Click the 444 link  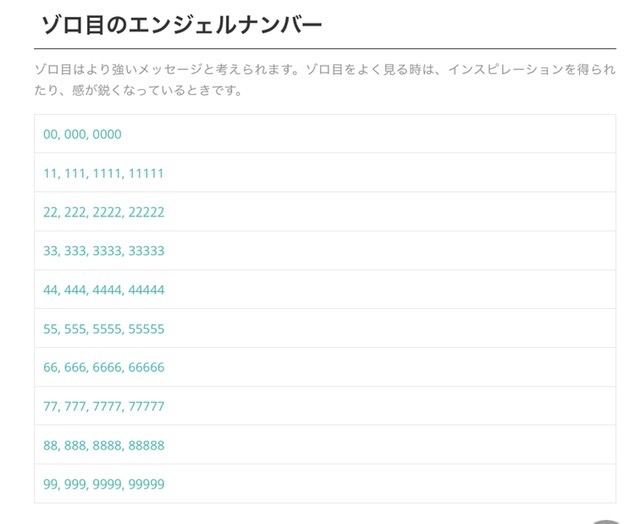pos(75,290)
